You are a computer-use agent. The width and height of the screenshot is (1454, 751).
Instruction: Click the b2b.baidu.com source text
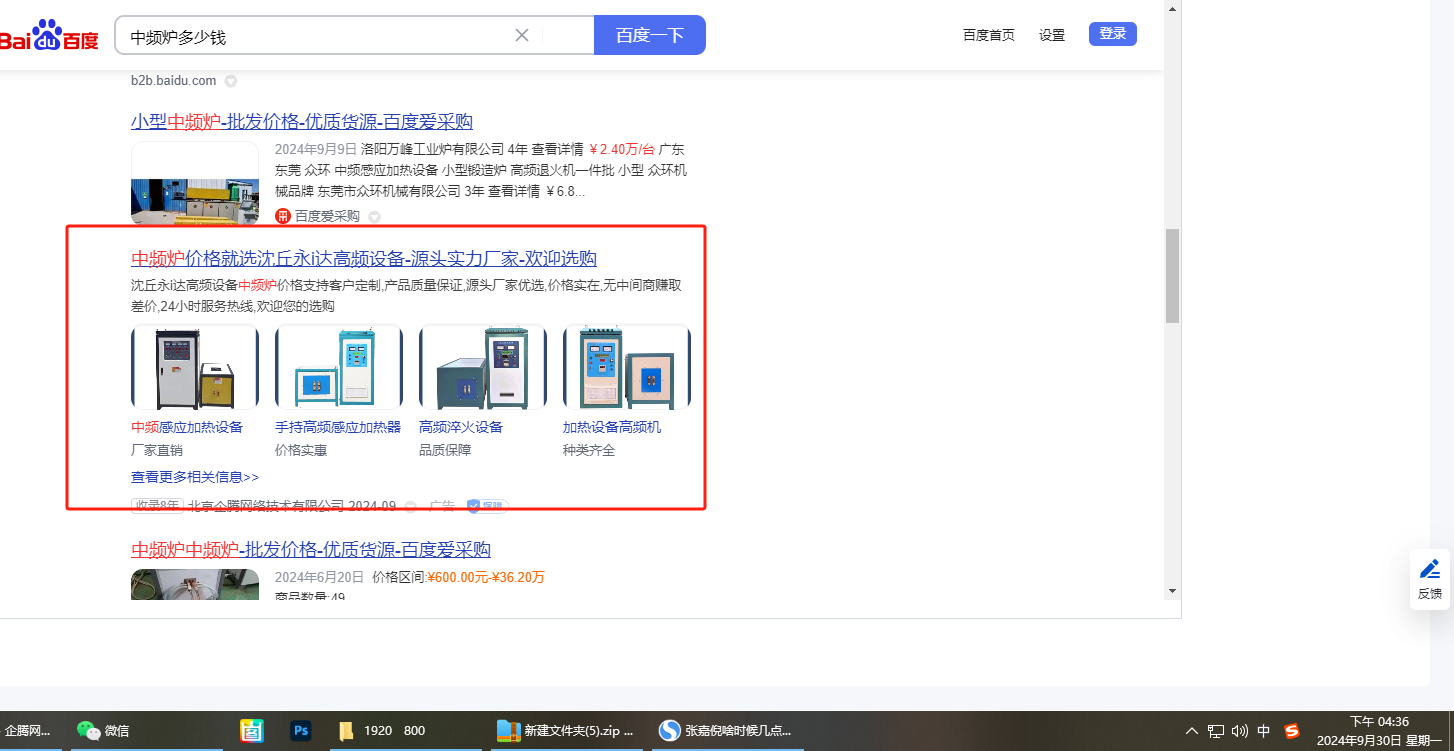(173, 80)
